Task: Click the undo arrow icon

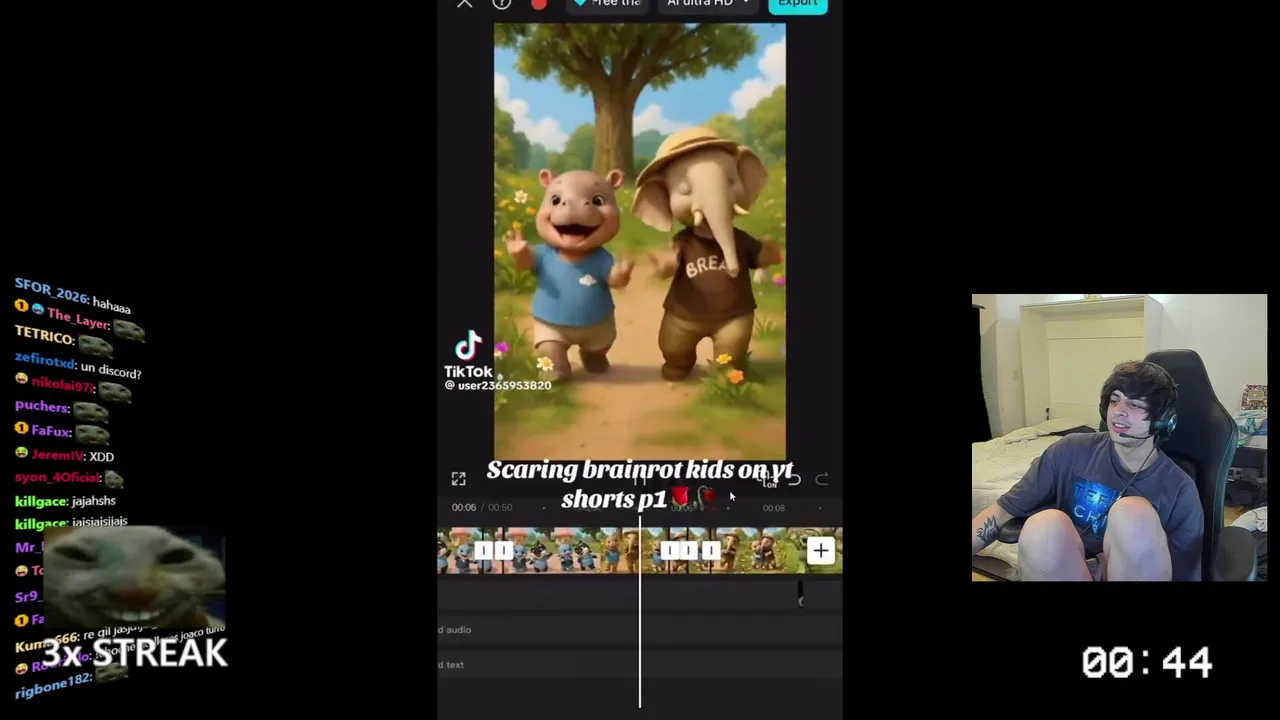Action: [x=793, y=480]
